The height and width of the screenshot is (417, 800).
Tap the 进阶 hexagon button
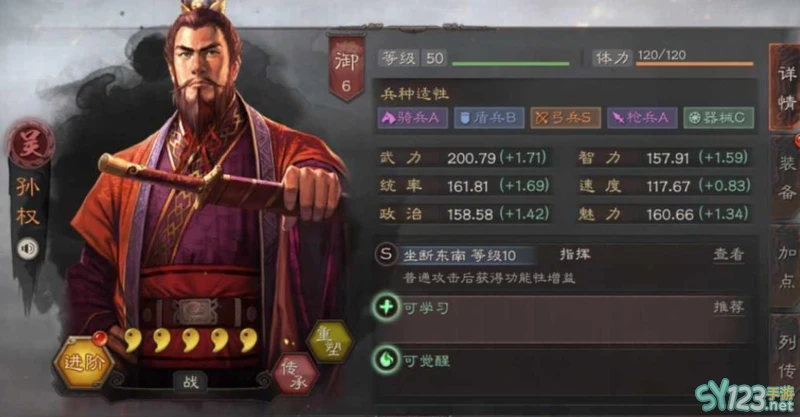click(x=84, y=363)
